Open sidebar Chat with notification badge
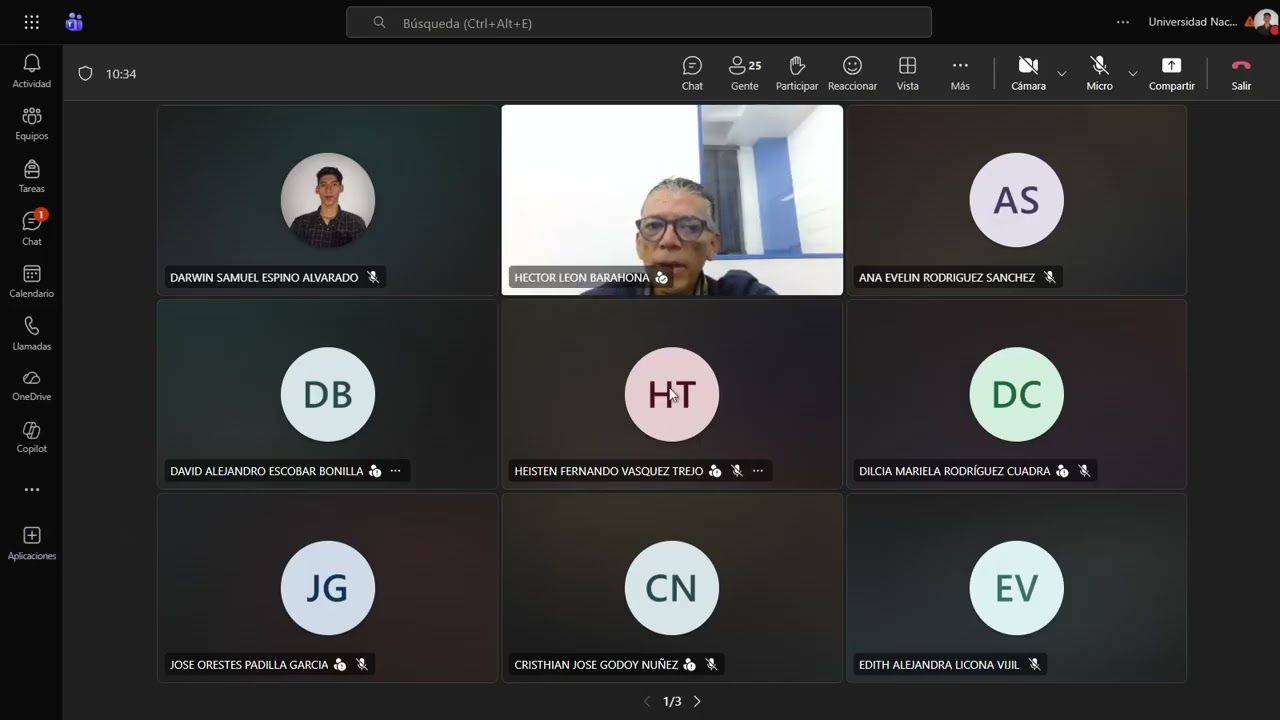This screenshot has width=1280, height=720. point(31,229)
